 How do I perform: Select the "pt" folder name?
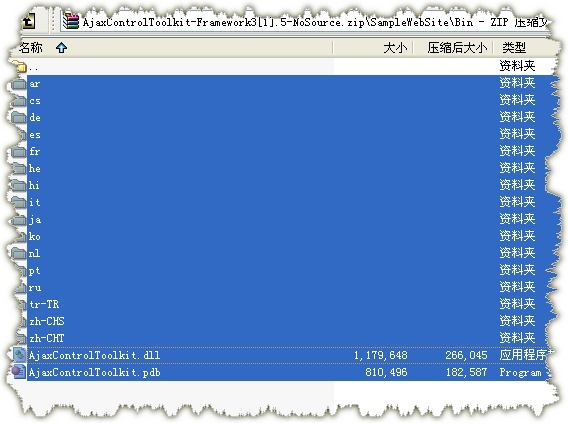coord(34,271)
